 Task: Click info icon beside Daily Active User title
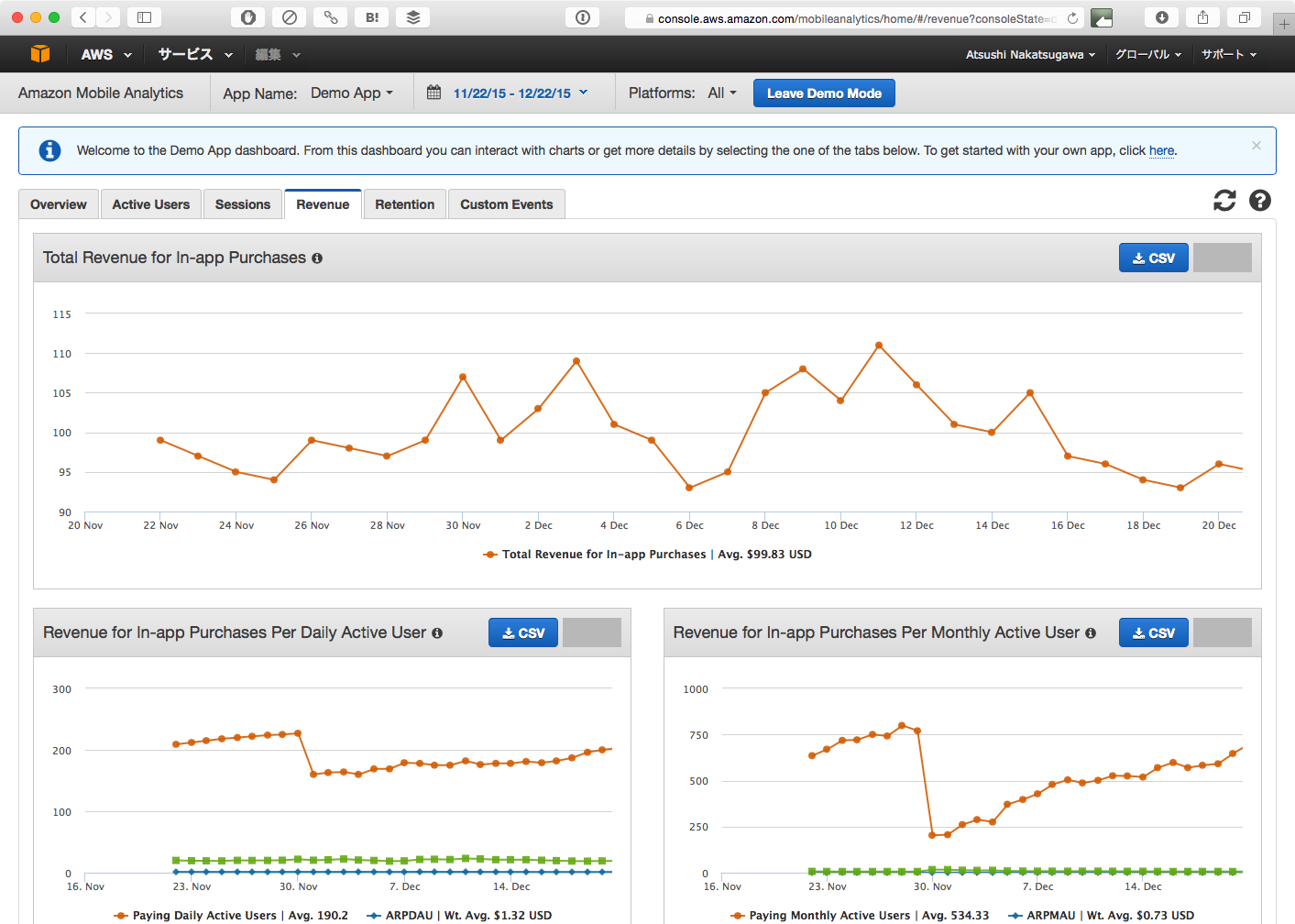tap(437, 633)
